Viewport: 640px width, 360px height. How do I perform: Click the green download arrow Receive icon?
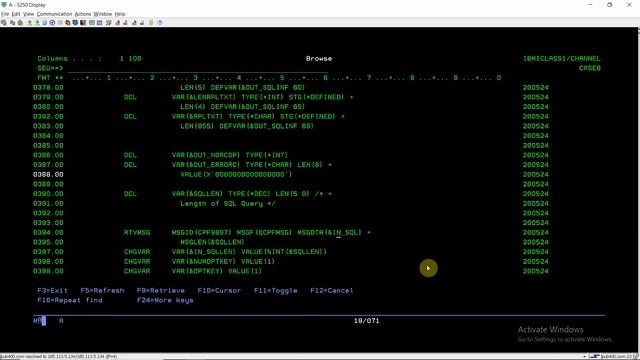click(37, 23)
